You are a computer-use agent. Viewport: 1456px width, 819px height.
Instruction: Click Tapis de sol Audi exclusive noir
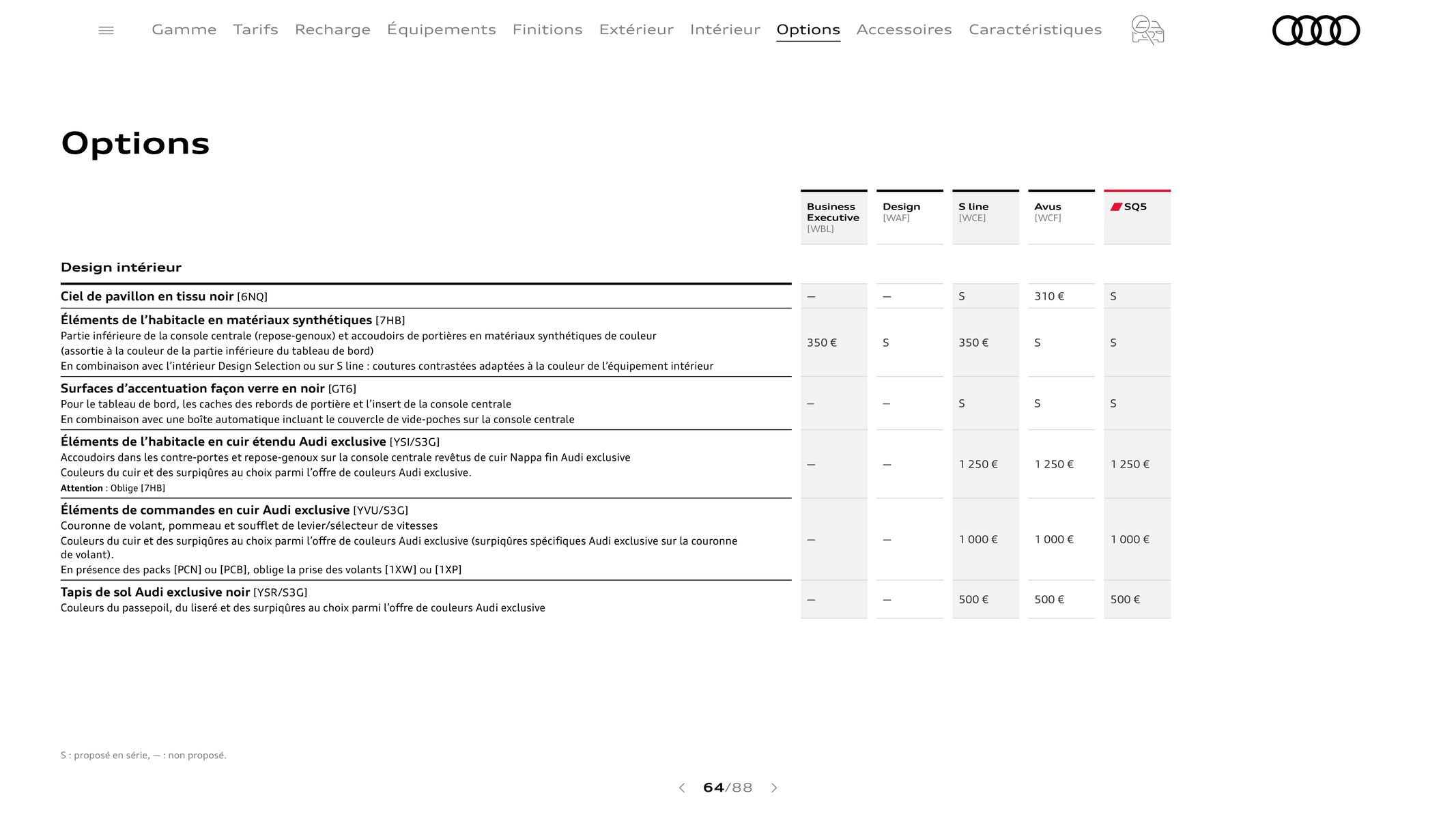[x=155, y=592]
